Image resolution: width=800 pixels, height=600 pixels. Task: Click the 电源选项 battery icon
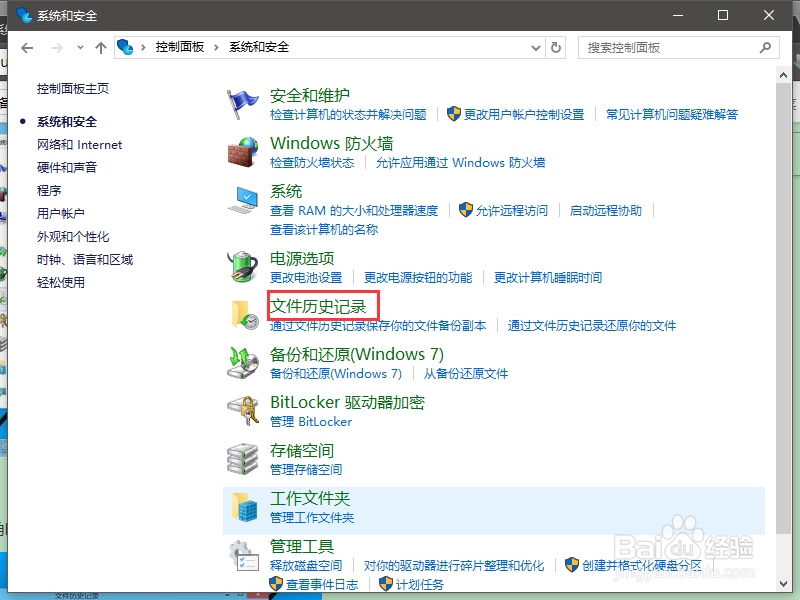(x=243, y=266)
